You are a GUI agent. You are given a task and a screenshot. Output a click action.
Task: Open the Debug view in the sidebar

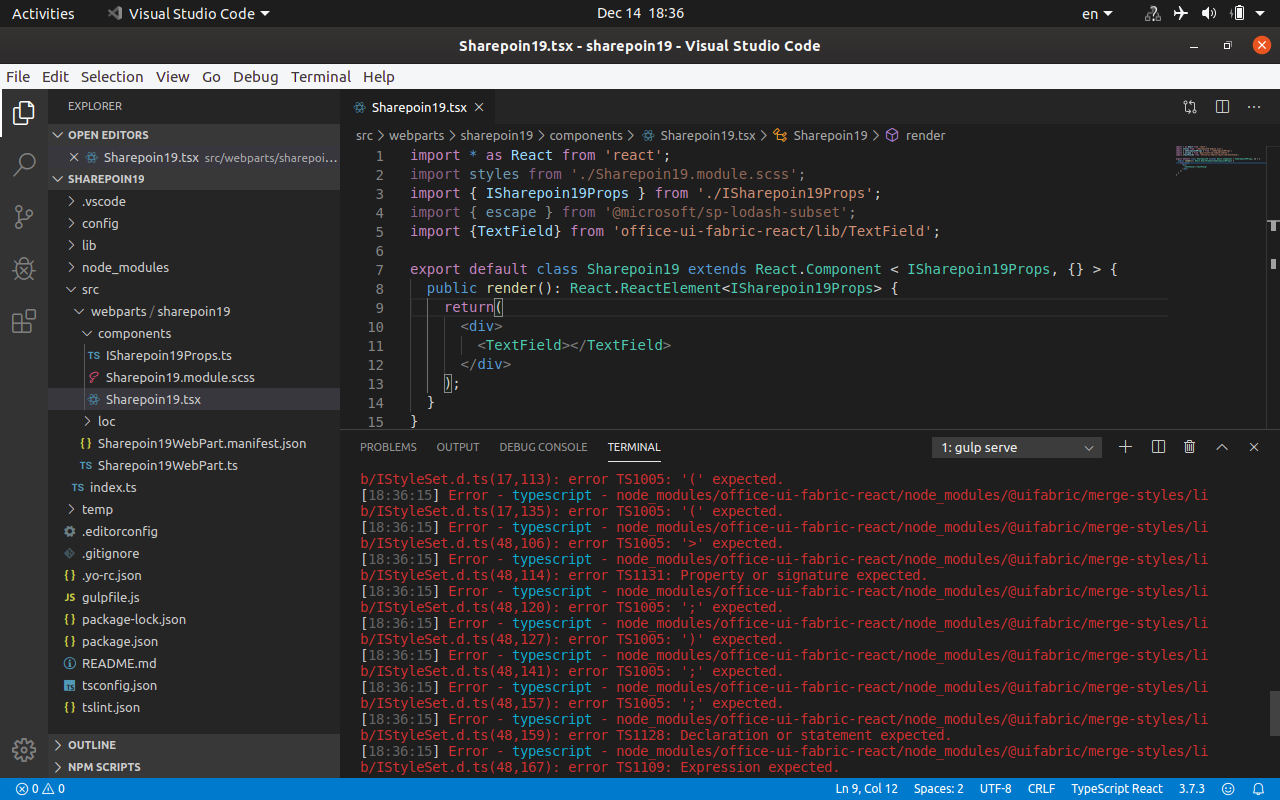click(x=23, y=268)
